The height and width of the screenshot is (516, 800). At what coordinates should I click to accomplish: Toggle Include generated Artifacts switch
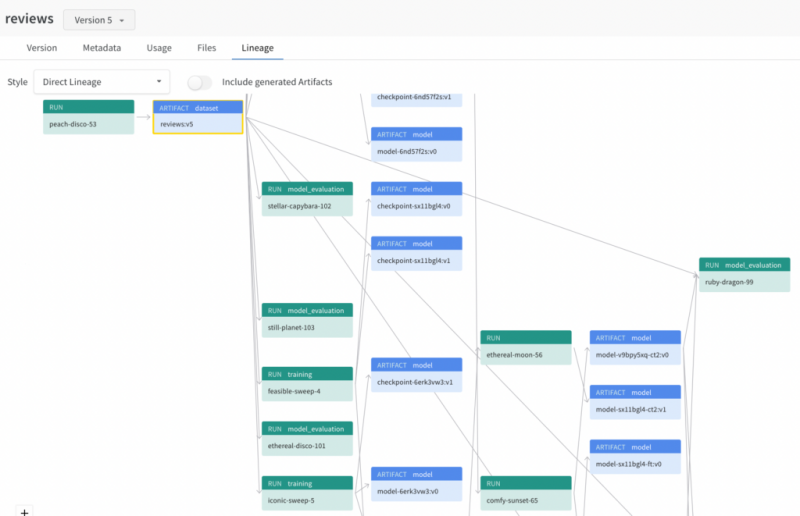click(x=200, y=82)
